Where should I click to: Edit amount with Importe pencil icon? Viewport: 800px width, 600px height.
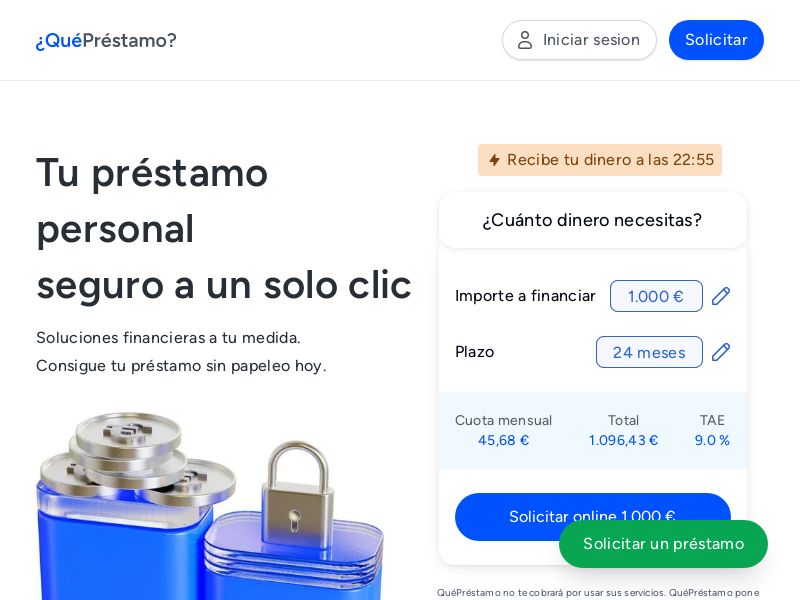pos(720,296)
